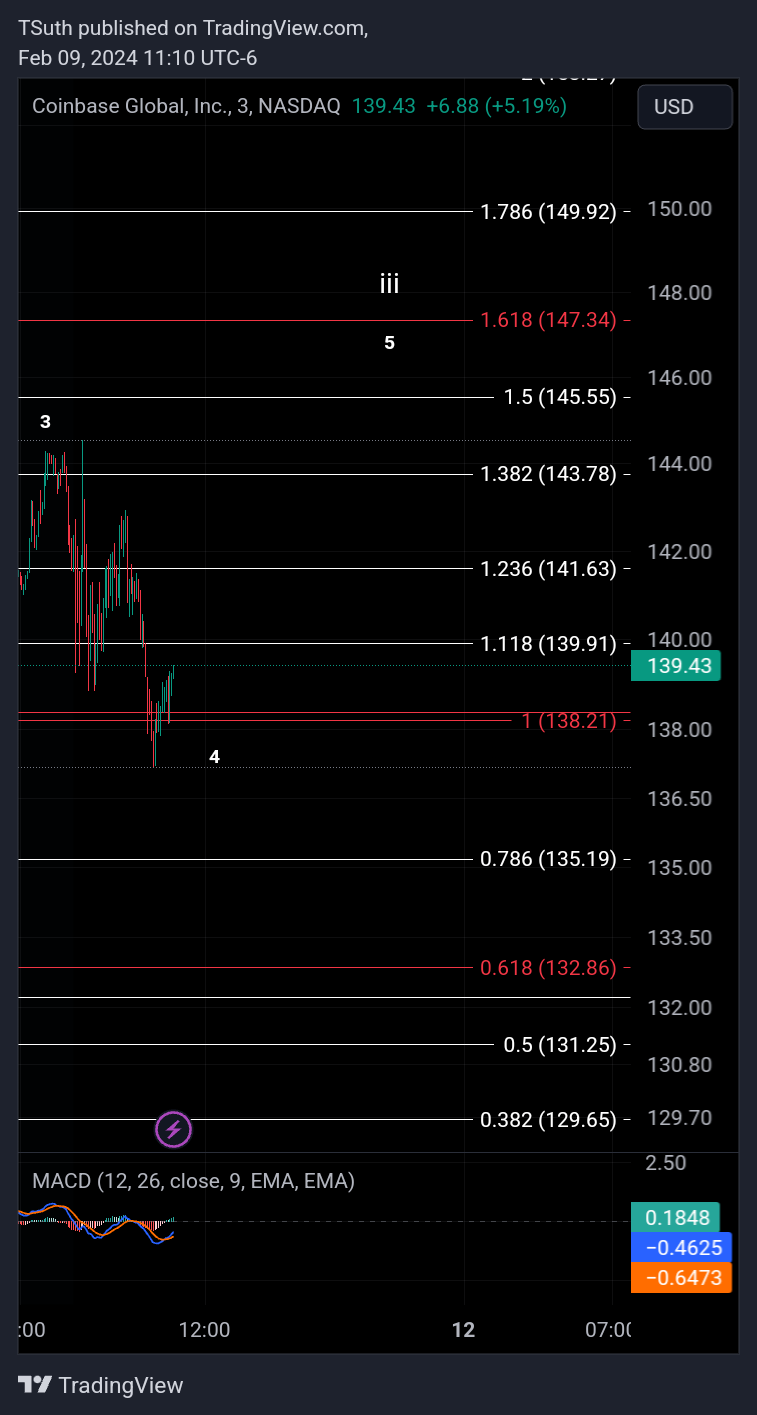The image size is (757, 1415).
Task: Click the 12:00 time axis label
Action: pyautogui.click(x=205, y=1330)
